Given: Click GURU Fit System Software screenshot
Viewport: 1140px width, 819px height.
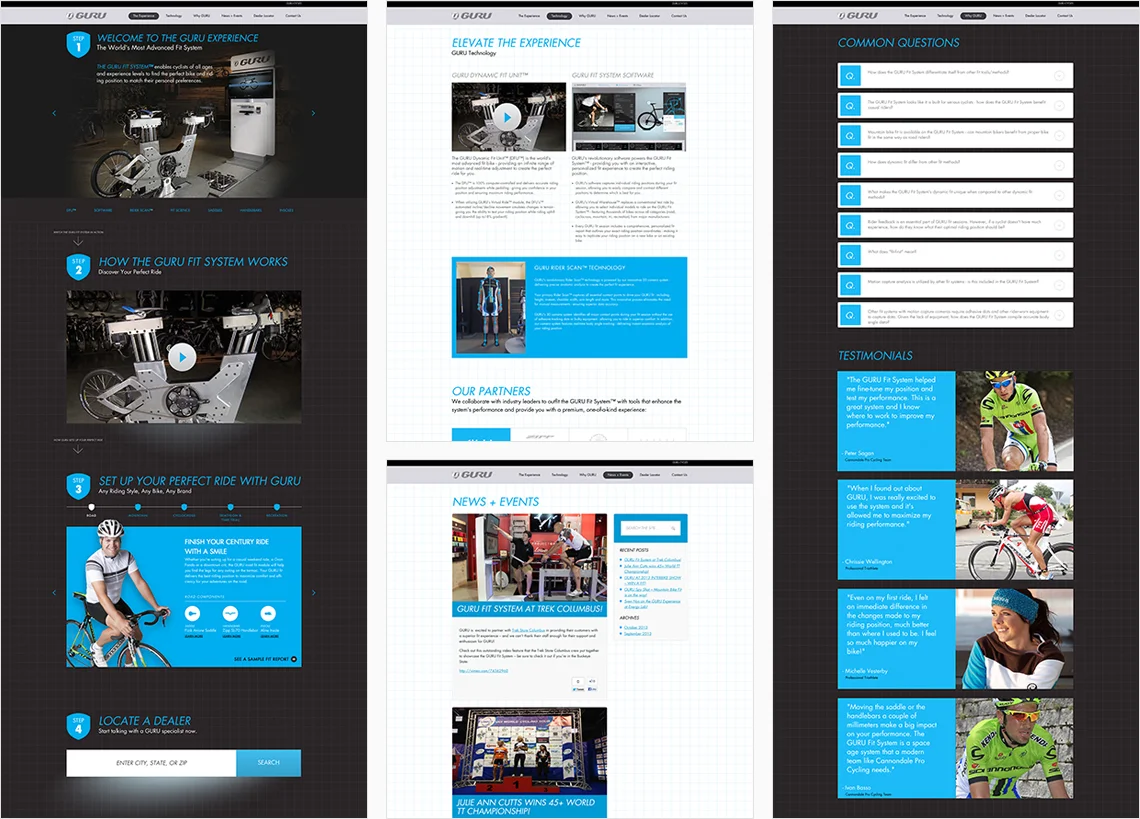Looking at the screenshot, I should [x=629, y=116].
